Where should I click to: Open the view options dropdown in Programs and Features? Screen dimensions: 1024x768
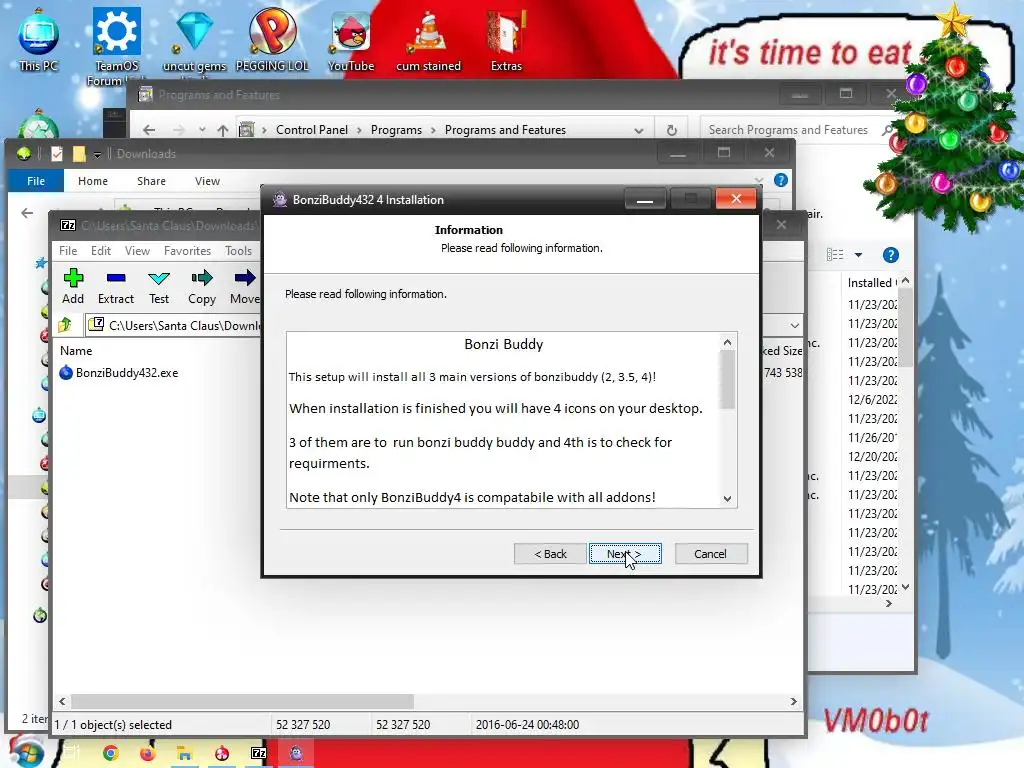pos(859,255)
